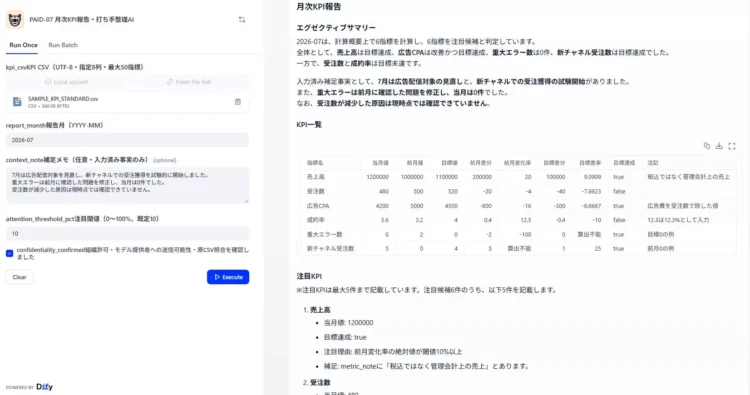Copy the KPI table with the copy icon
Image resolution: width=750 pixels, height=395 pixels.
(706, 146)
